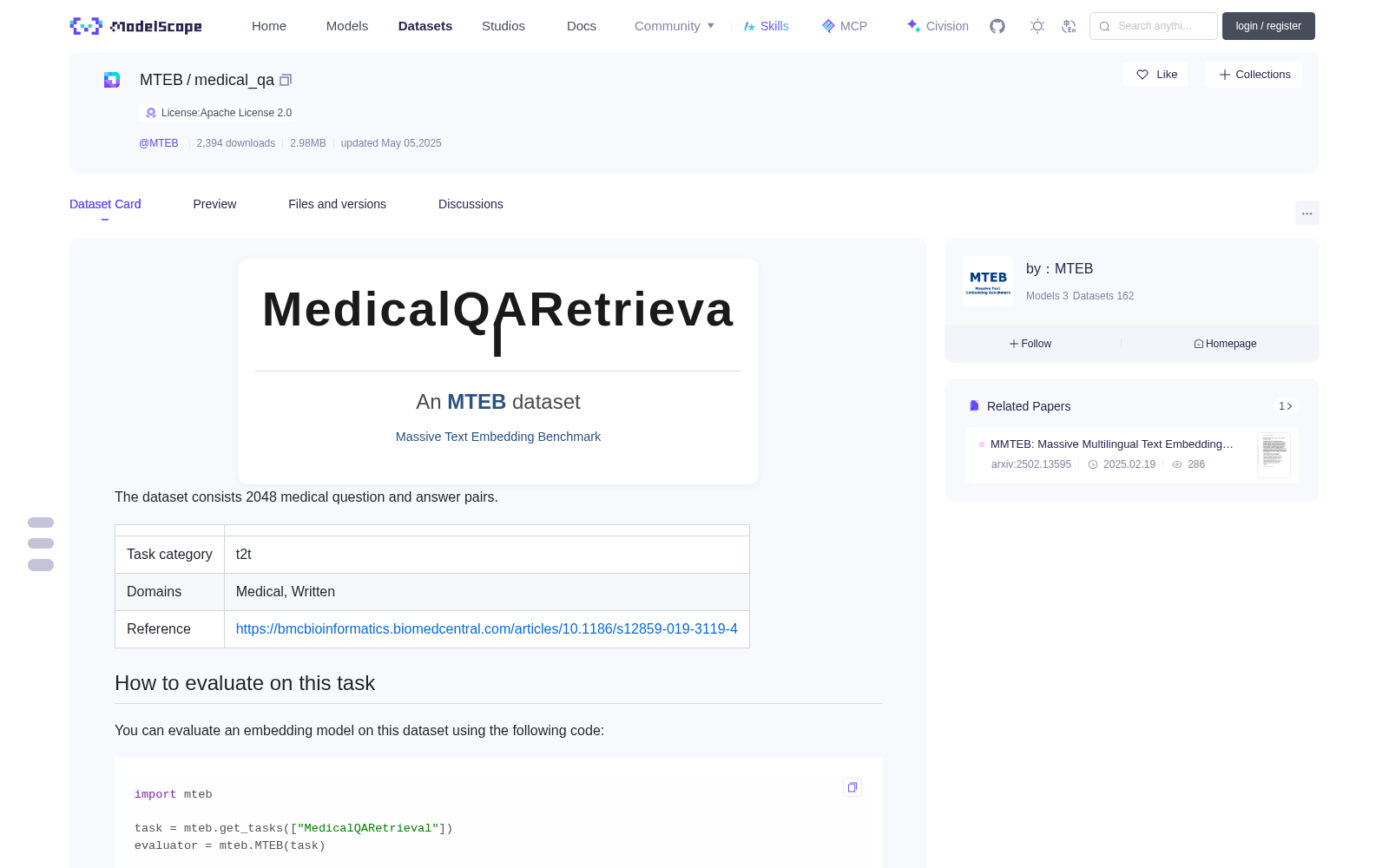Image resolution: width=1389 pixels, height=868 pixels.
Task: Open the MMTEB paper thumbnail
Action: coord(1274,455)
